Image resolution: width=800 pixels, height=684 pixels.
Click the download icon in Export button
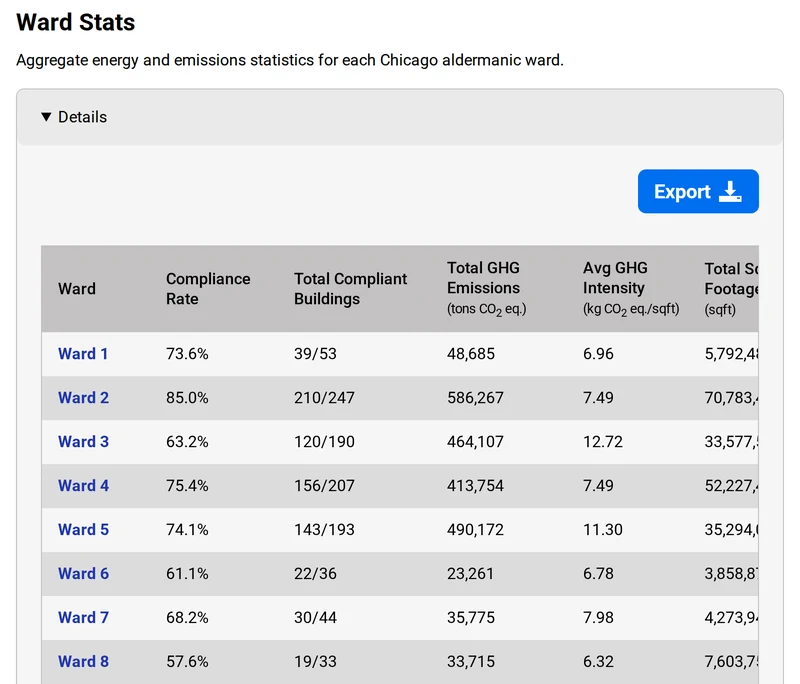(730, 191)
